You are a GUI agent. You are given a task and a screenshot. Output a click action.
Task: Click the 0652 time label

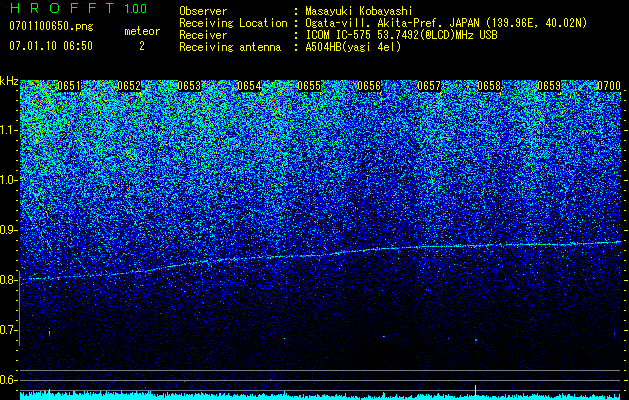coord(129,86)
